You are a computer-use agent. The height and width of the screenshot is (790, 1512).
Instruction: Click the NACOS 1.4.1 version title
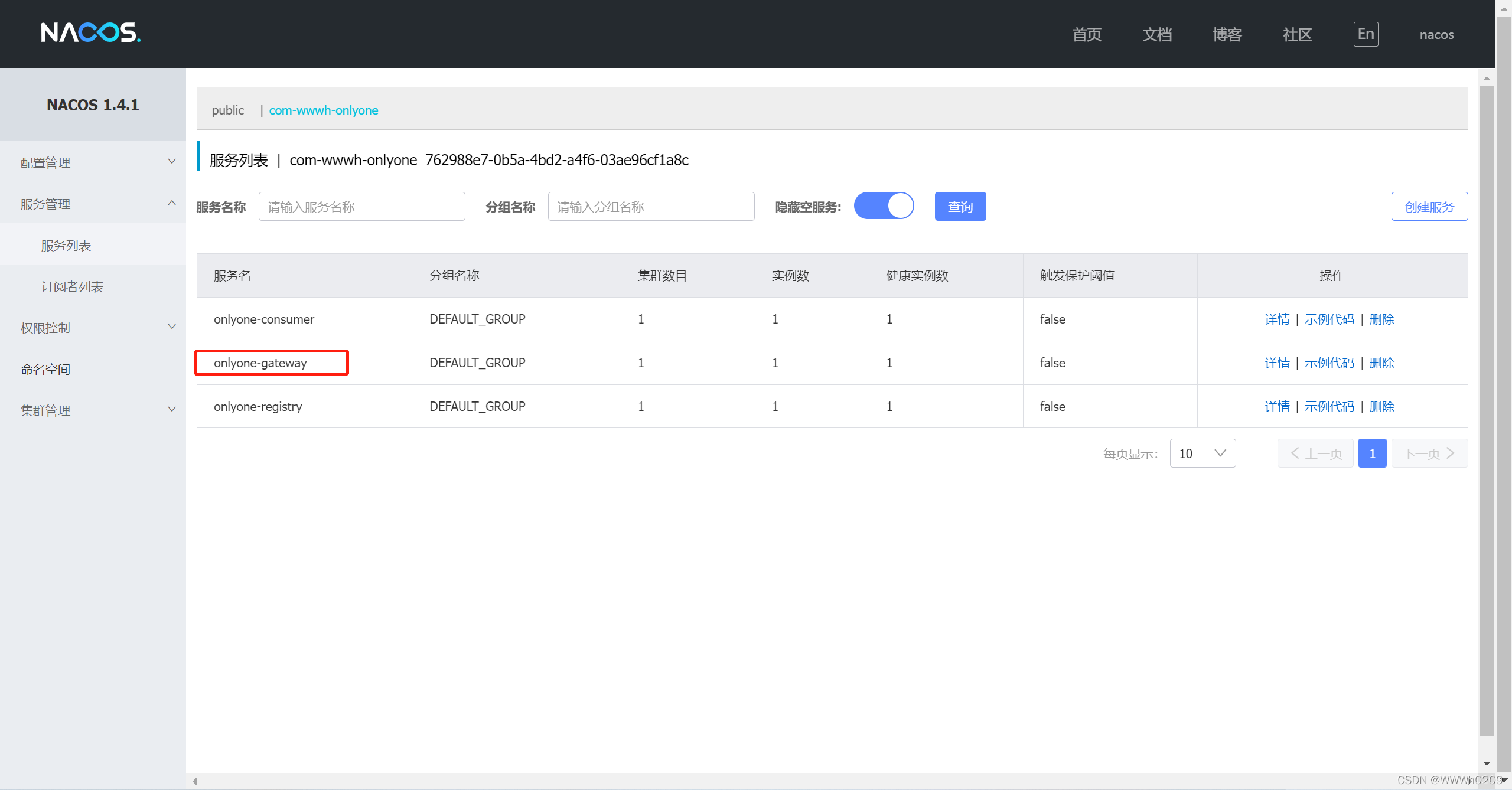(93, 105)
